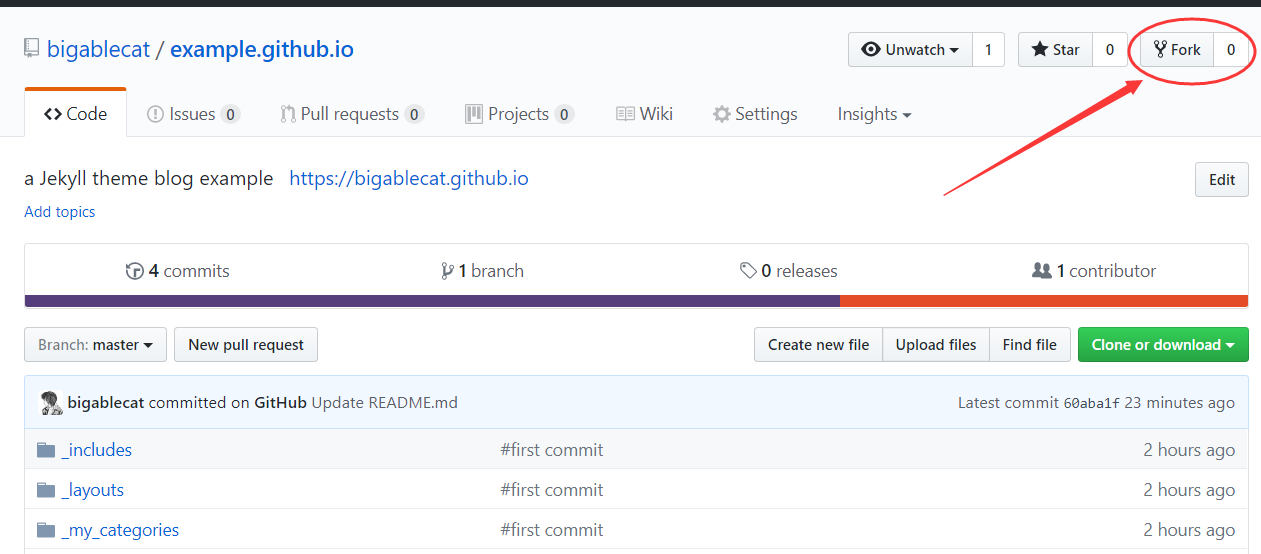
Task: View the 1 branch list
Action: (482, 271)
